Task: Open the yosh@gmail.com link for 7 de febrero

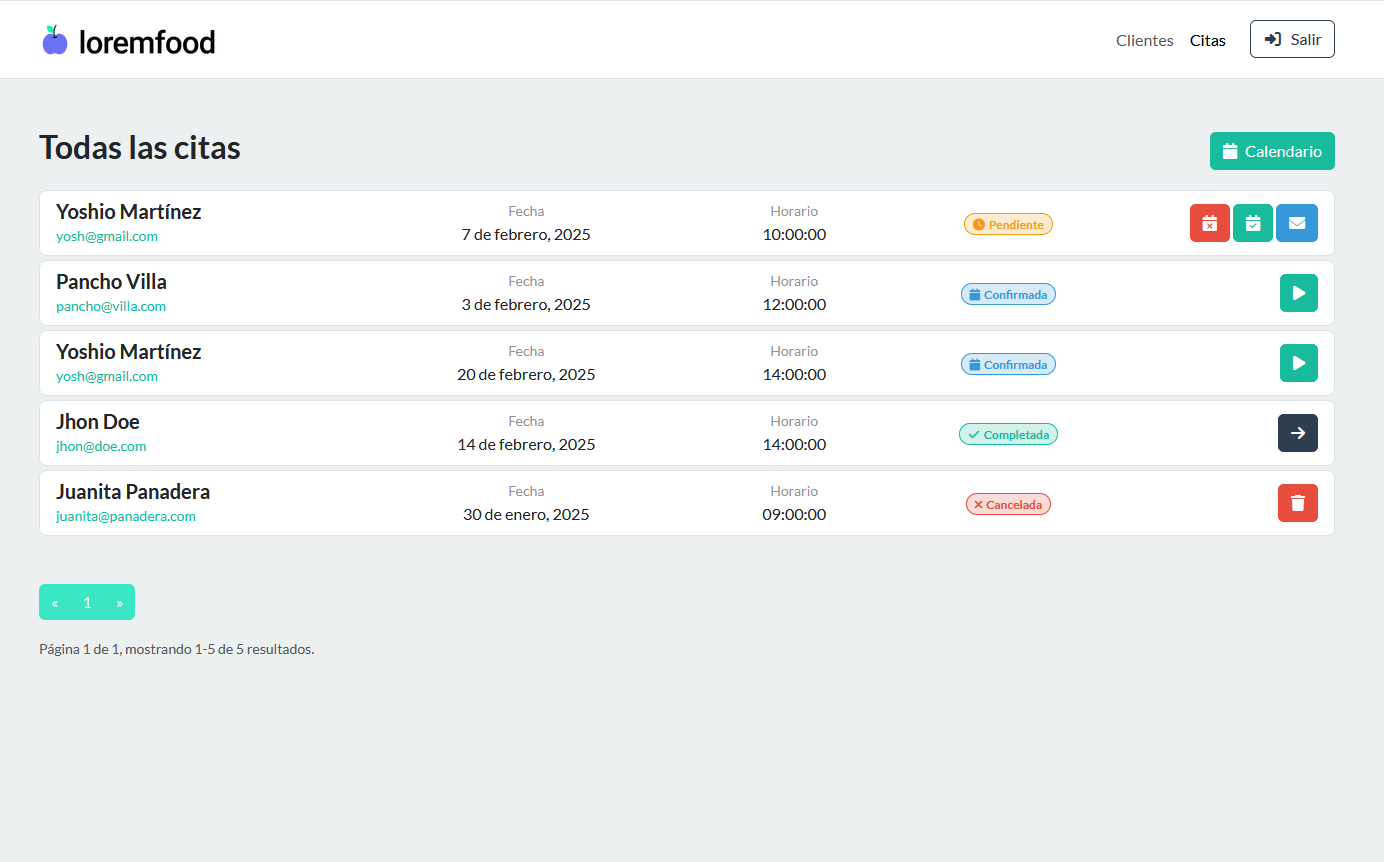Action: (x=107, y=237)
